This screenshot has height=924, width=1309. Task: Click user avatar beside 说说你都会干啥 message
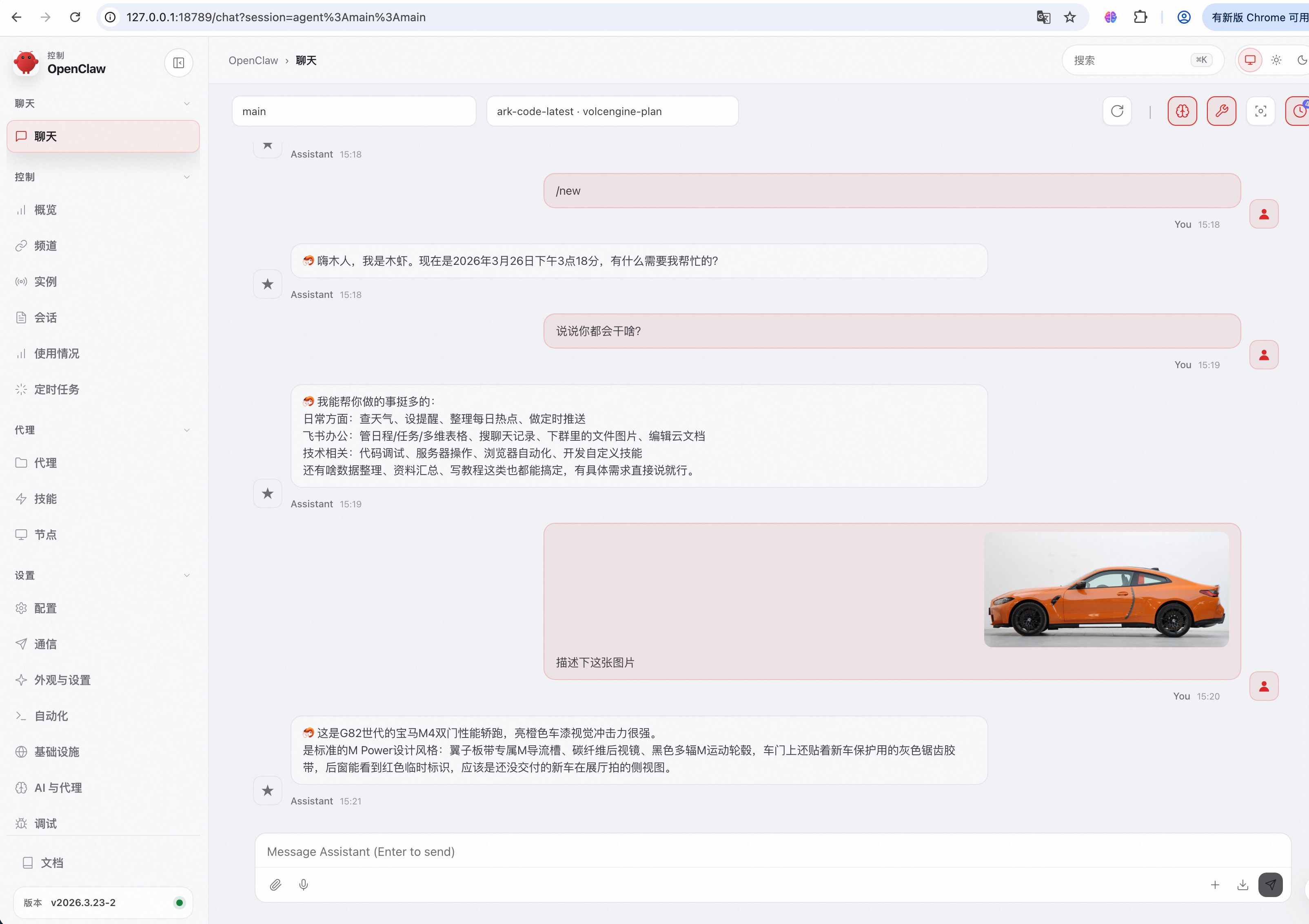coord(1263,355)
